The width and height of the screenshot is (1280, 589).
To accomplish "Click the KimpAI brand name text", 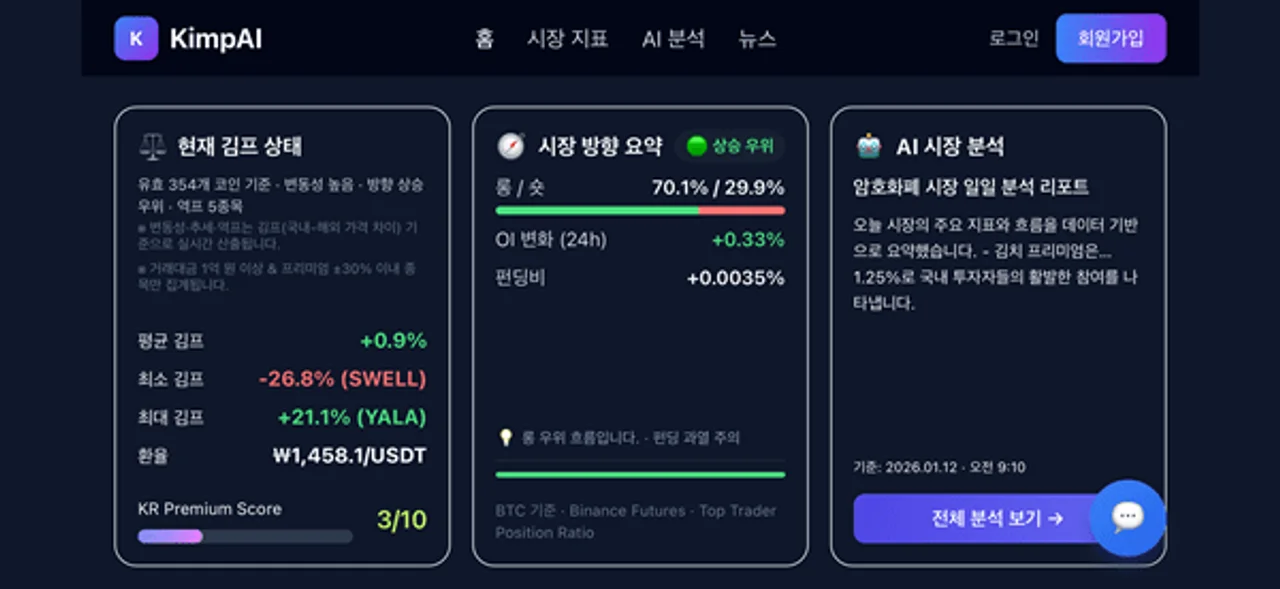I will pos(216,39).
